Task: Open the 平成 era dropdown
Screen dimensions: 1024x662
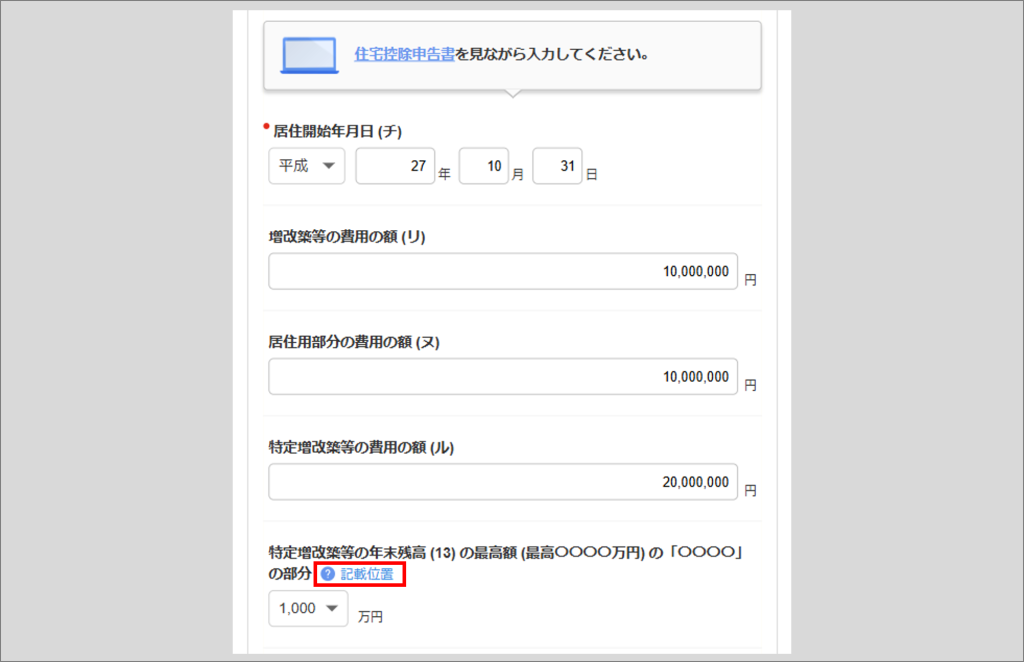Action: (x=306, y=166)
